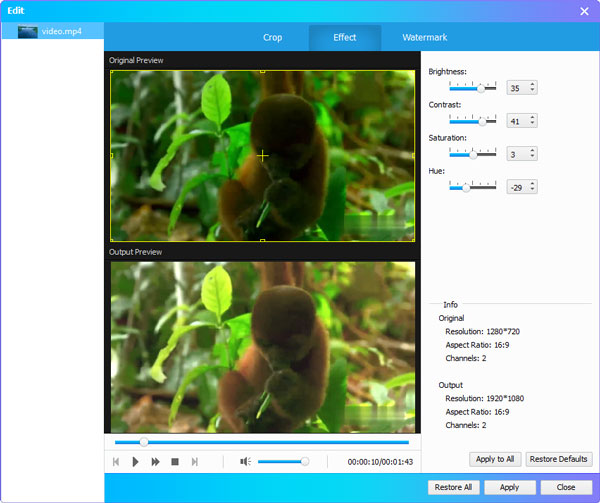Click the Contrast slider handle
This screenshot has width=600, height=503.
(483, 122)
